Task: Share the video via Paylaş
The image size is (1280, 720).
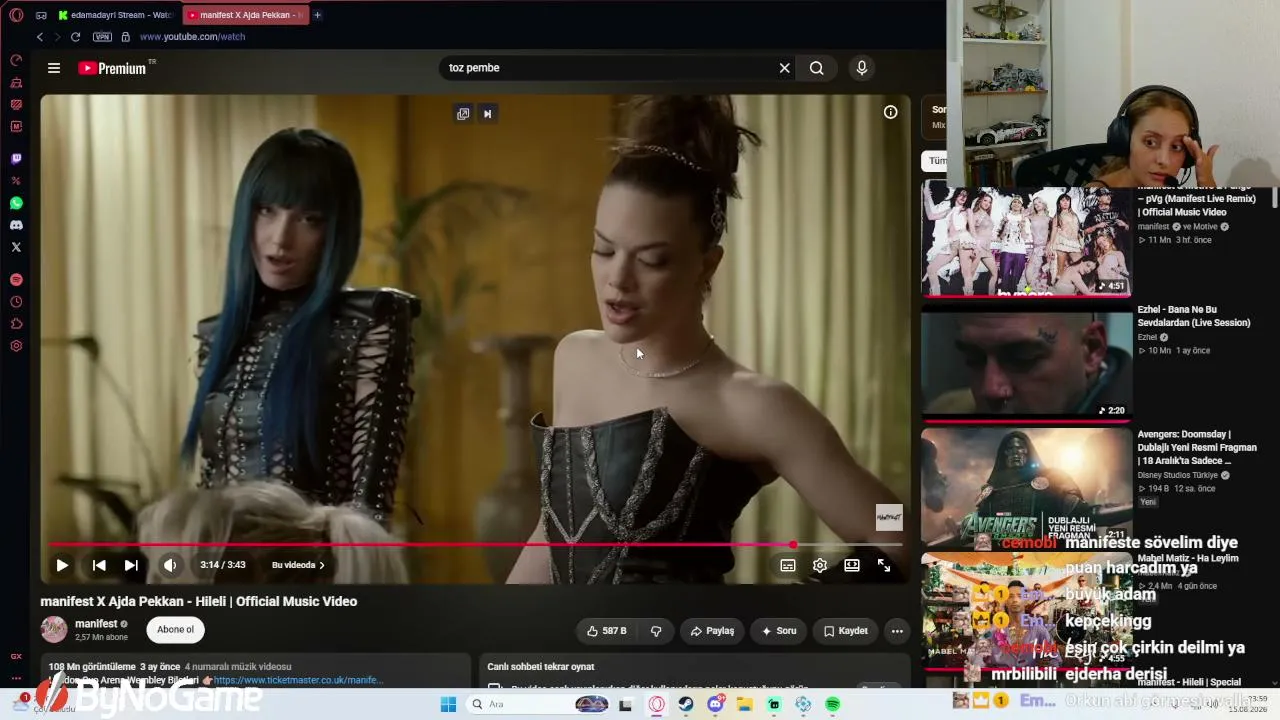Action: (713, 631)
